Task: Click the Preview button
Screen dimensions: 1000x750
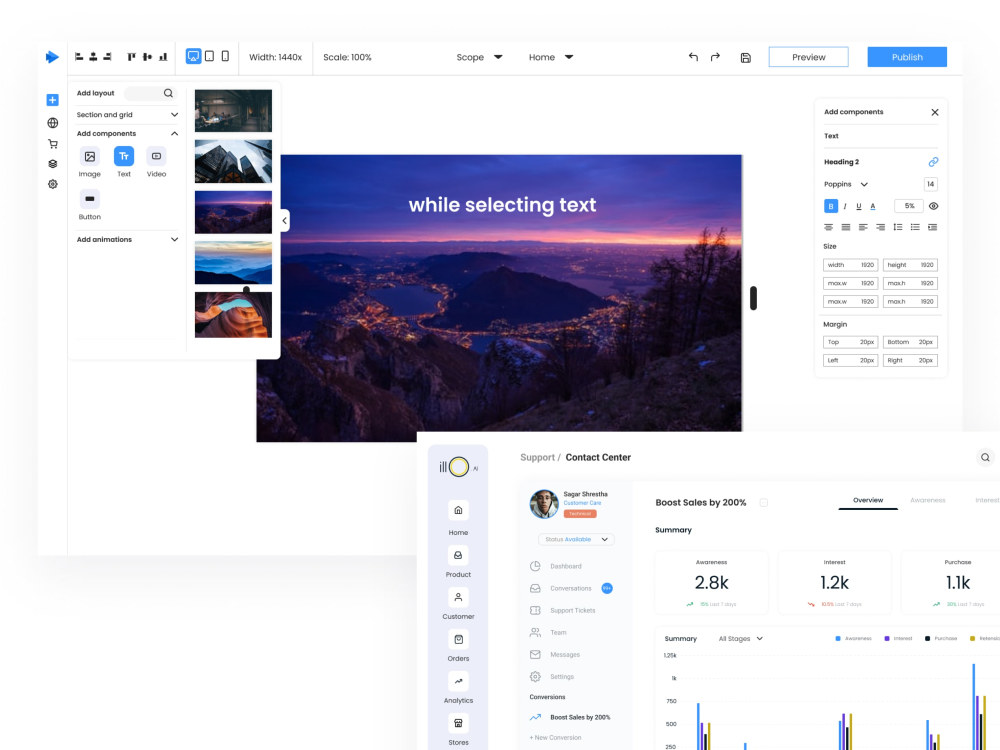Action: pos(808,57)
